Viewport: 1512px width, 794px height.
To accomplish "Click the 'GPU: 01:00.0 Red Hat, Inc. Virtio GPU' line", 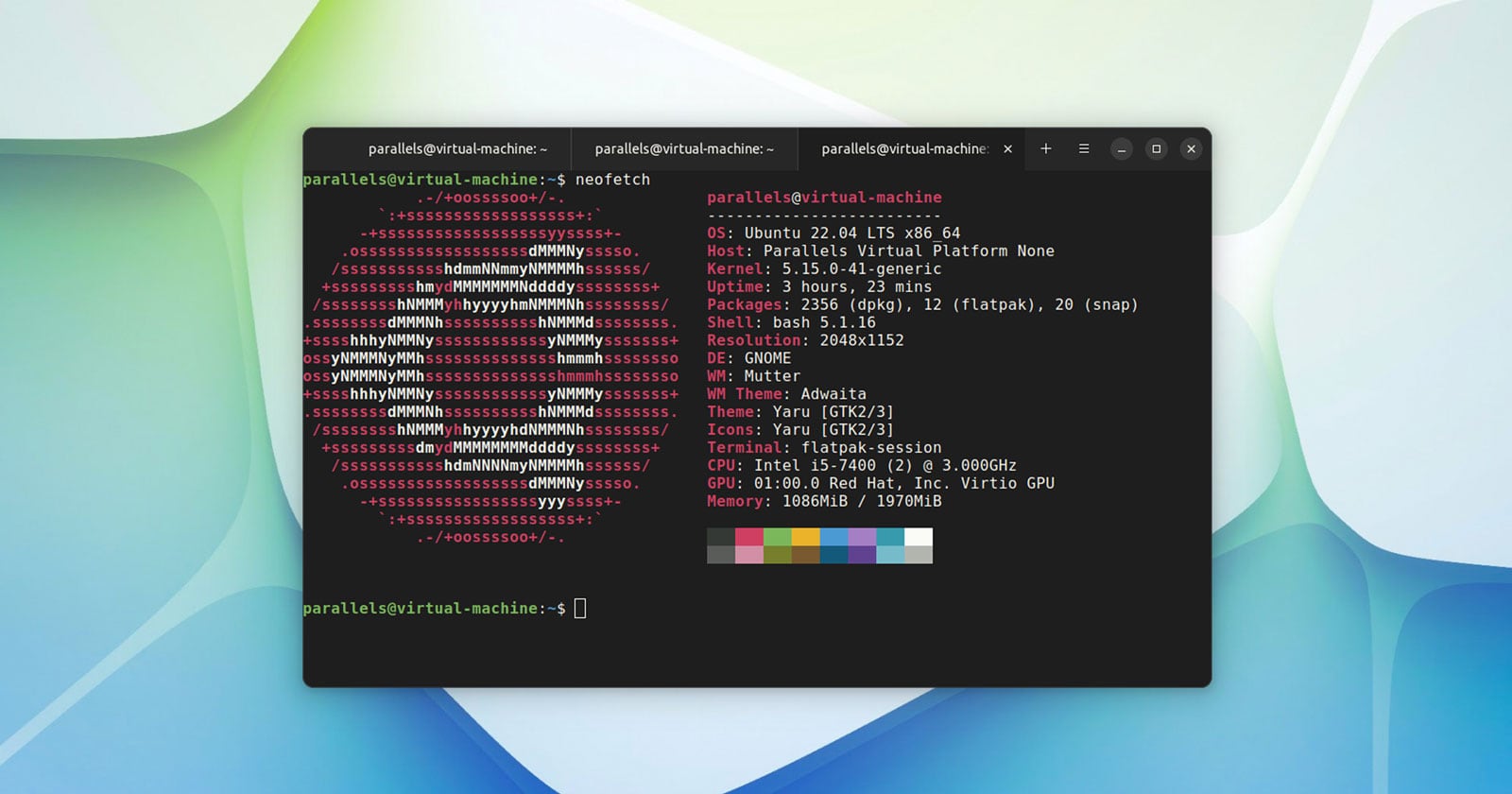I will click(881, 484).
